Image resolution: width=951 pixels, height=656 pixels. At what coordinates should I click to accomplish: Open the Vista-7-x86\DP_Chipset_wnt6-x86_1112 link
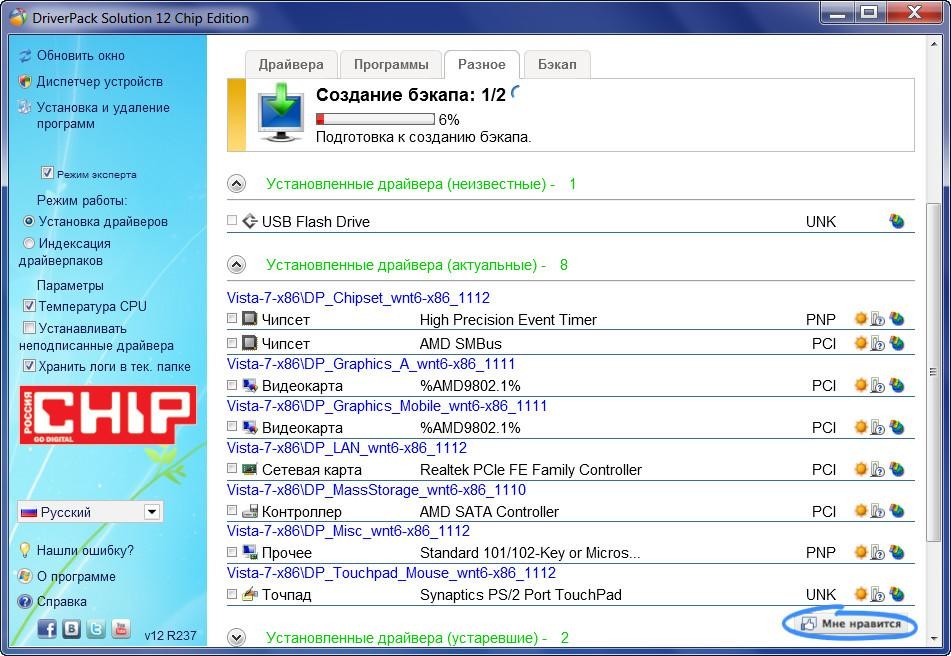(x=358, y=298)
